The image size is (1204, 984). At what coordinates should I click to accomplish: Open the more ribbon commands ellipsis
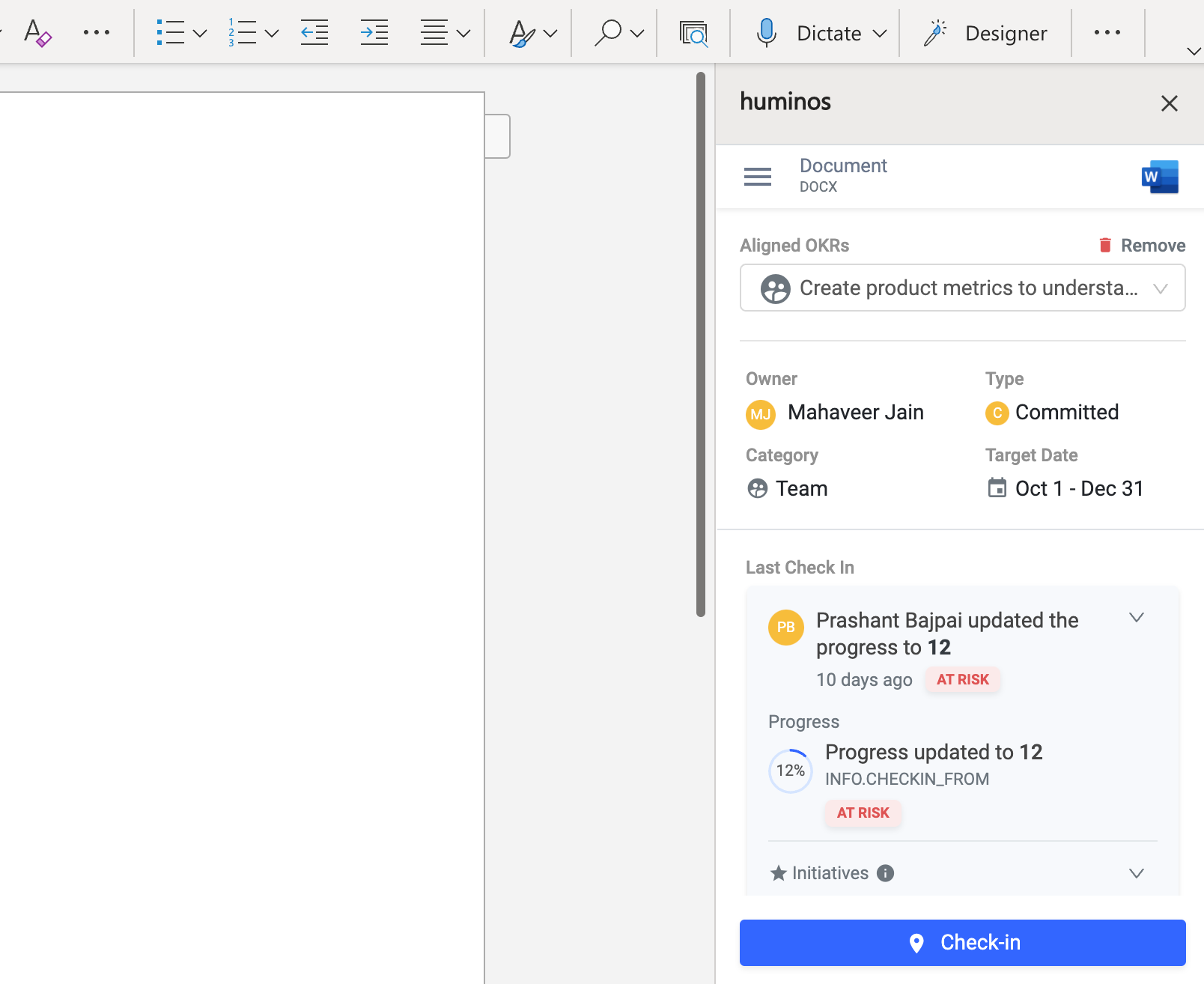pyautogui.click(x=1107, y=32)
